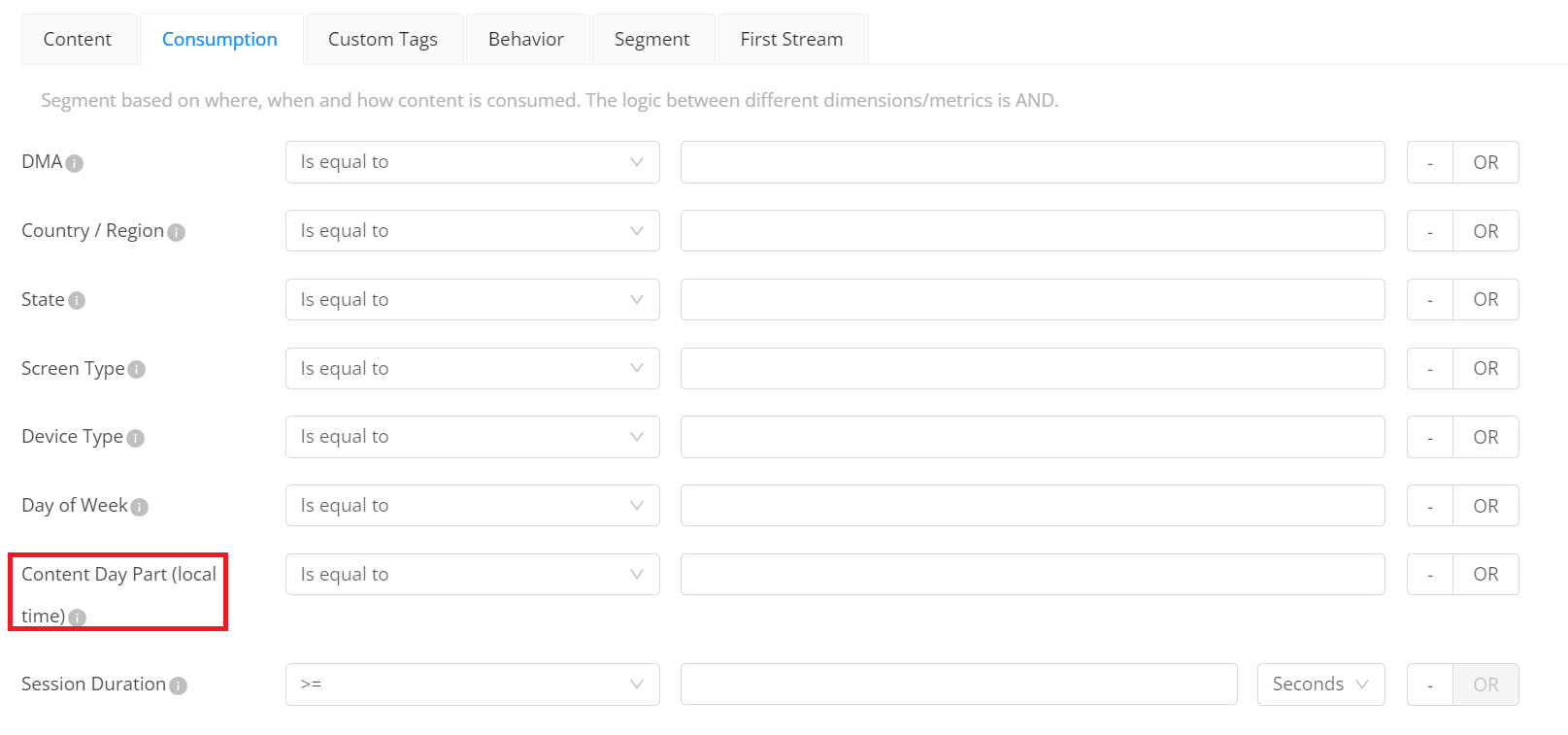Click the Session Duration info icon
This screenshot has width=1568, height=735.
point(178,685)
